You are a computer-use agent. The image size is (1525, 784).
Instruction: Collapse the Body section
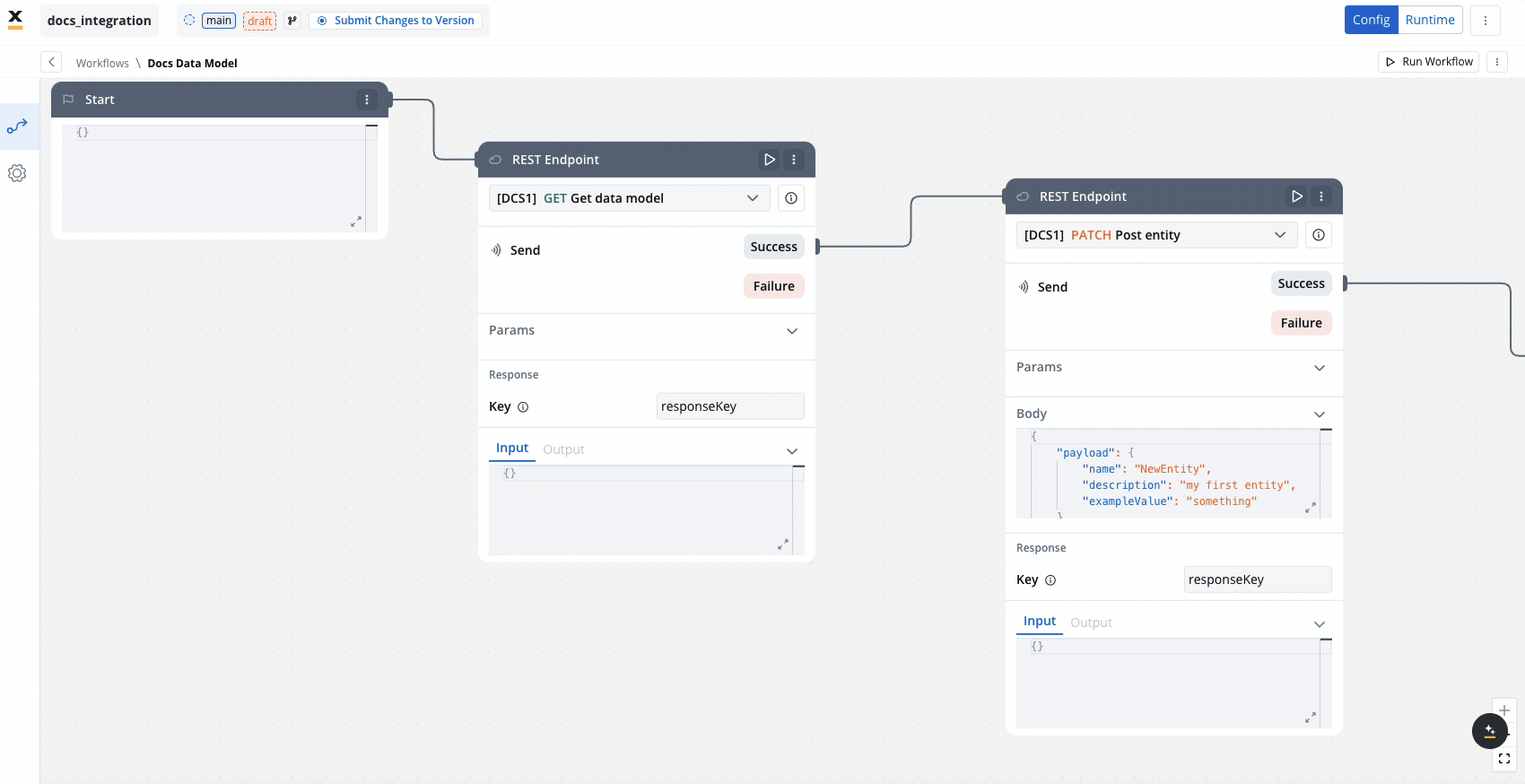point(1320,414)
